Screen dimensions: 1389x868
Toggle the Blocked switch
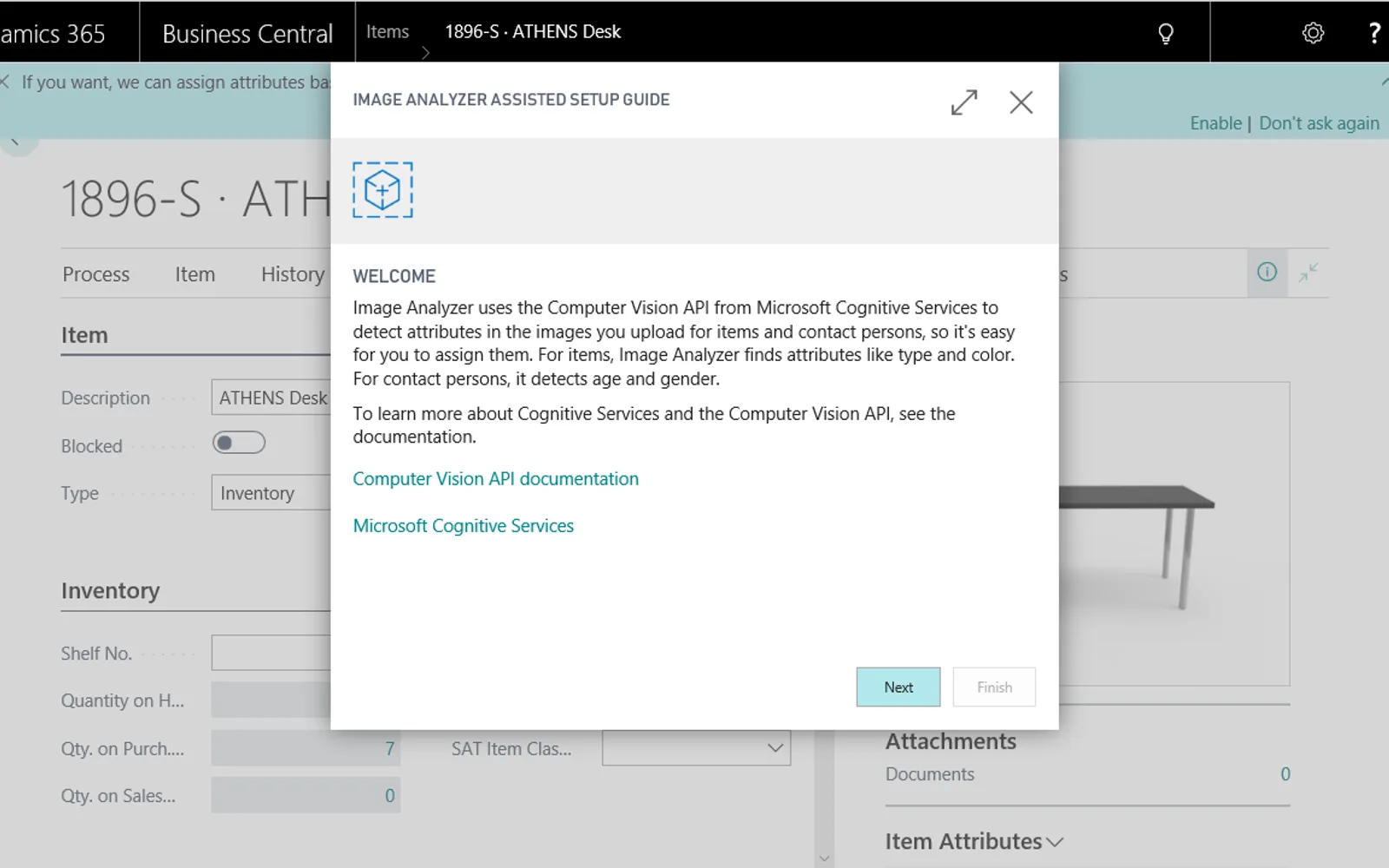pyautogui.click(x=239, y=443)
